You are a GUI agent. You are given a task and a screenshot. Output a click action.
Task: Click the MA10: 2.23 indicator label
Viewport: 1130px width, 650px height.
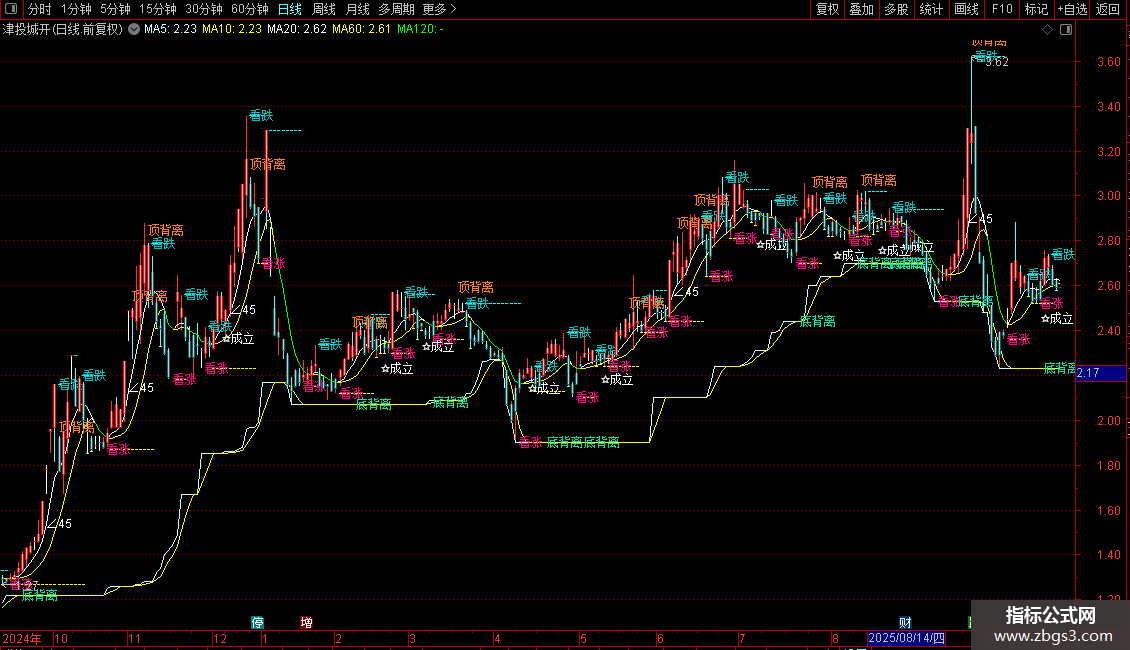click(231, 30)
